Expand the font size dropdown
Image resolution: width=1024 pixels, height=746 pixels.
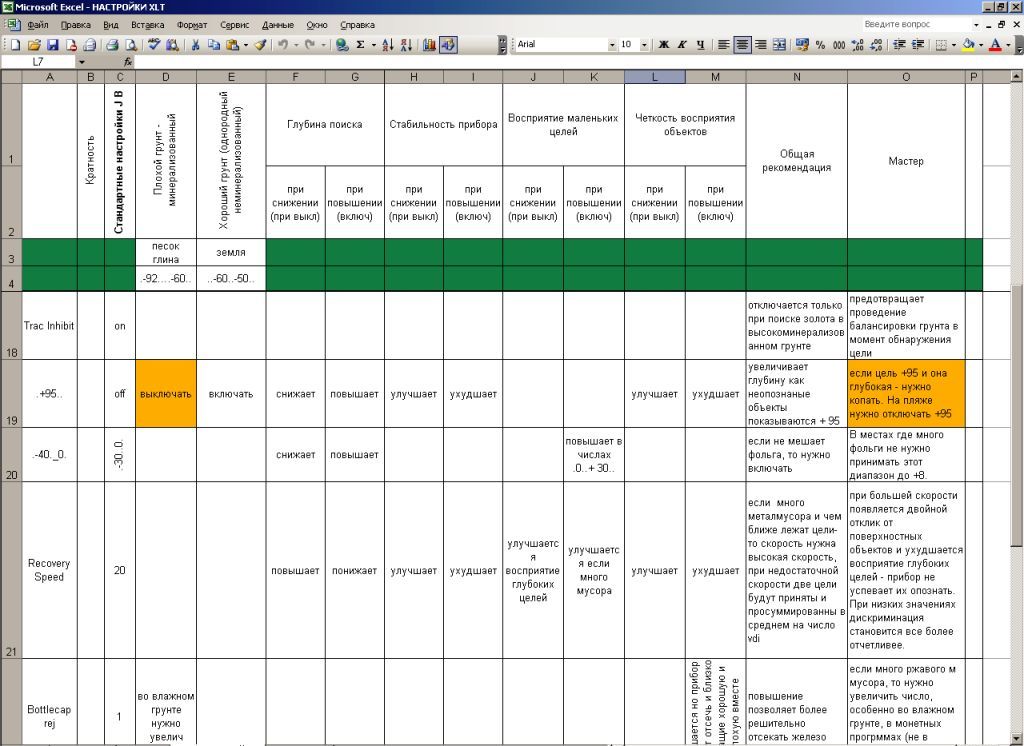coord(644,45)
